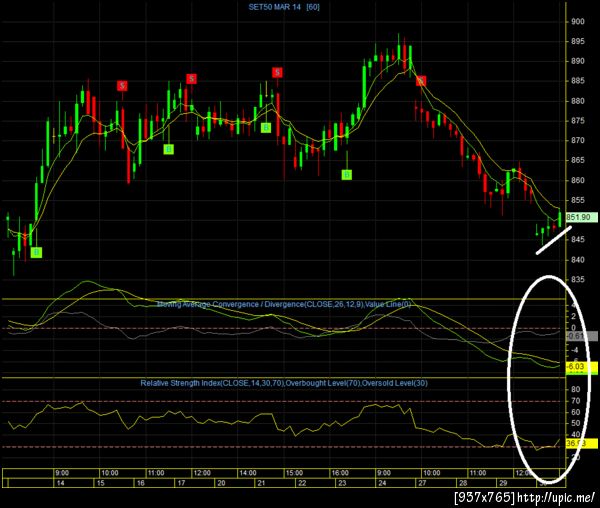
Task: Click the 885 price axis label
Action: (578, 81)
